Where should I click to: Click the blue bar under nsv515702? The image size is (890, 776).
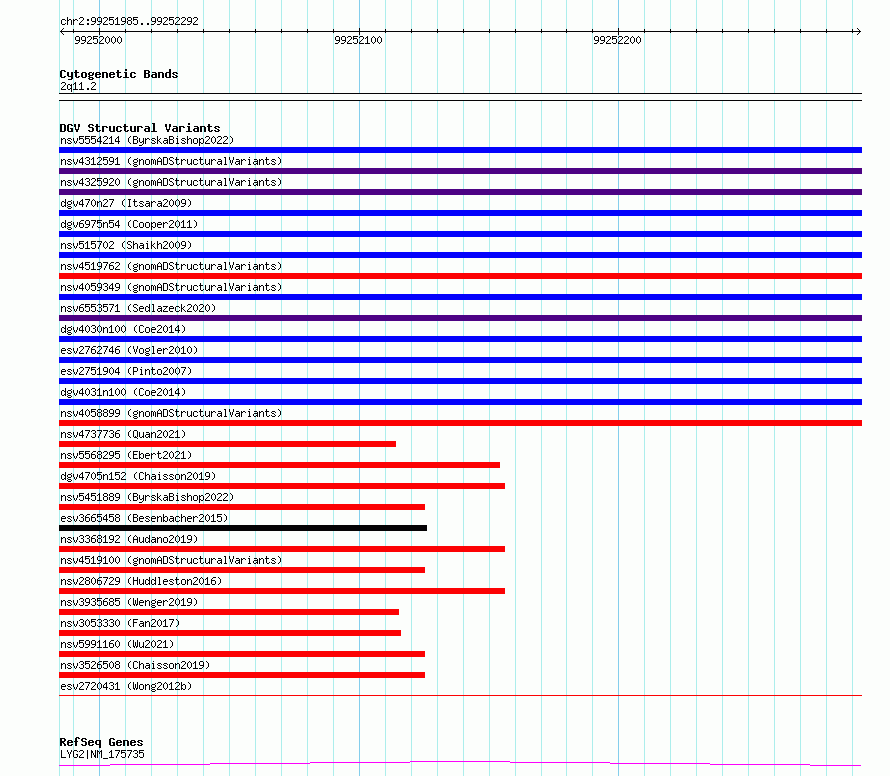click(x=460, y=255)
